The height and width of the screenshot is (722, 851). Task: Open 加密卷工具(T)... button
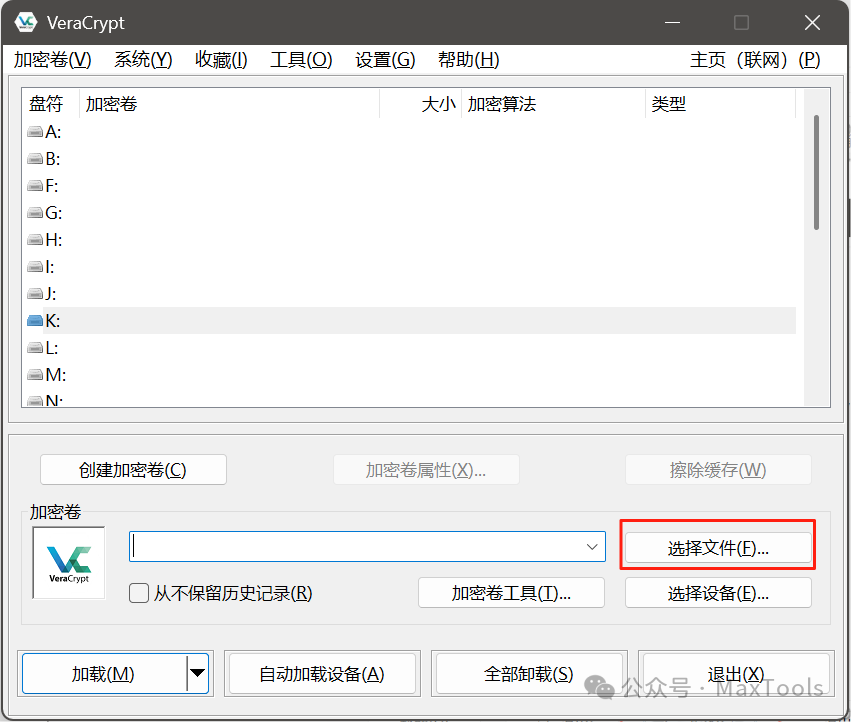point(511,593)
